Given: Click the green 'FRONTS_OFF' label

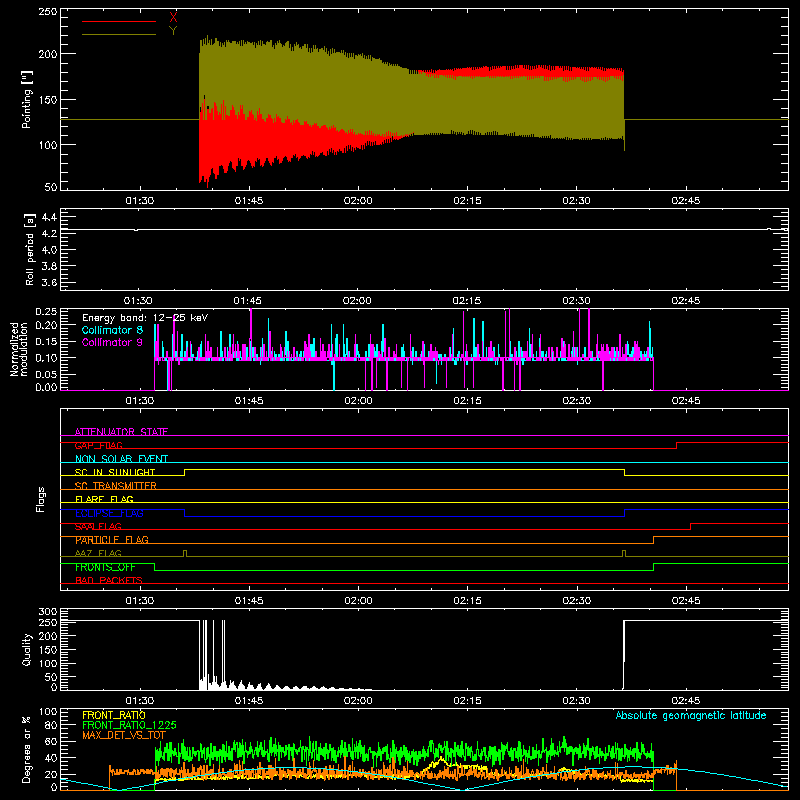Looking at the screenshot, I should tap(105, 567).
